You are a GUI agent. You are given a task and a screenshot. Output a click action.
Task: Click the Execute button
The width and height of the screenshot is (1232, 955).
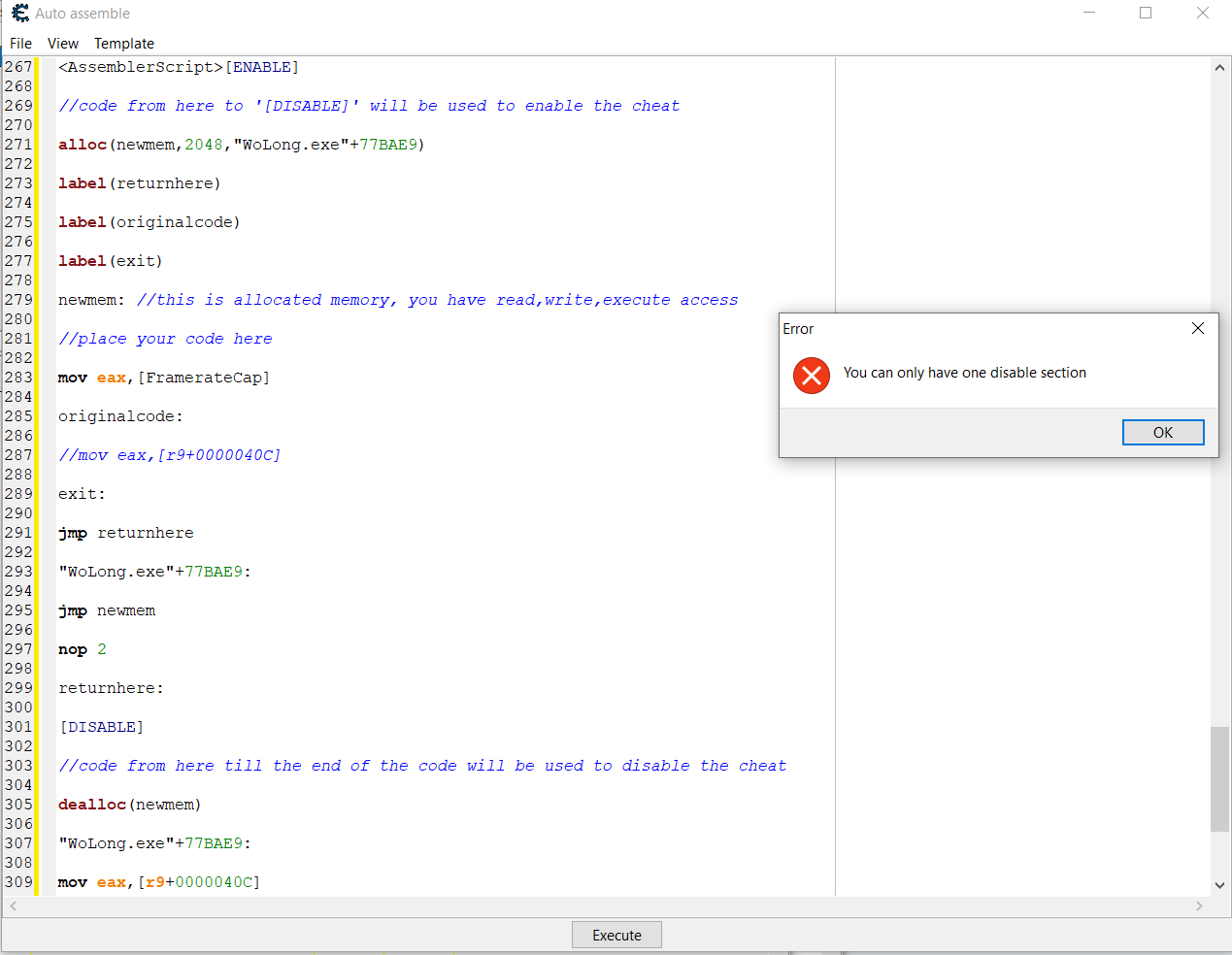click(x=616, y=936)
